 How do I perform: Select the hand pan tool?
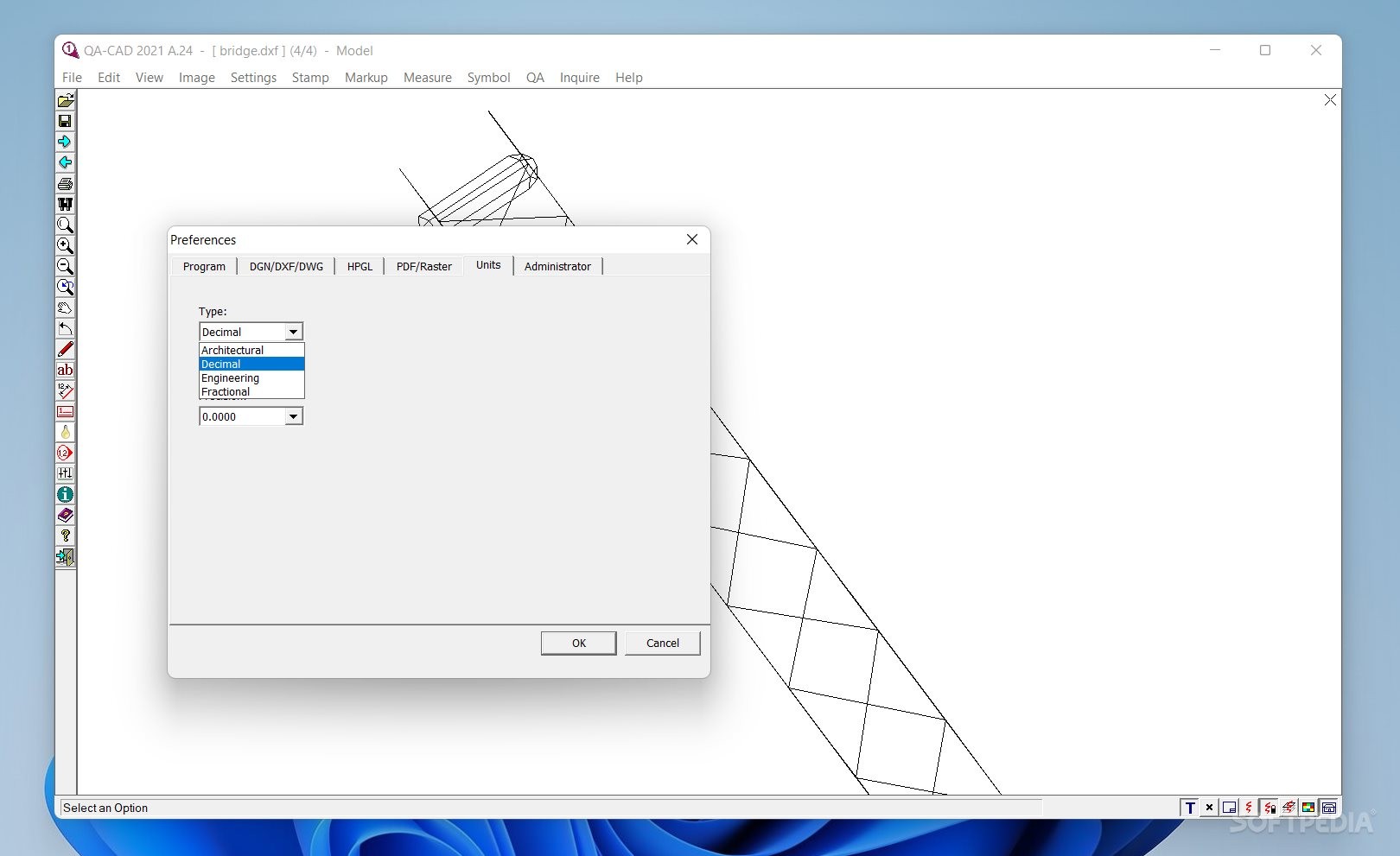click(x=65, y=308)
